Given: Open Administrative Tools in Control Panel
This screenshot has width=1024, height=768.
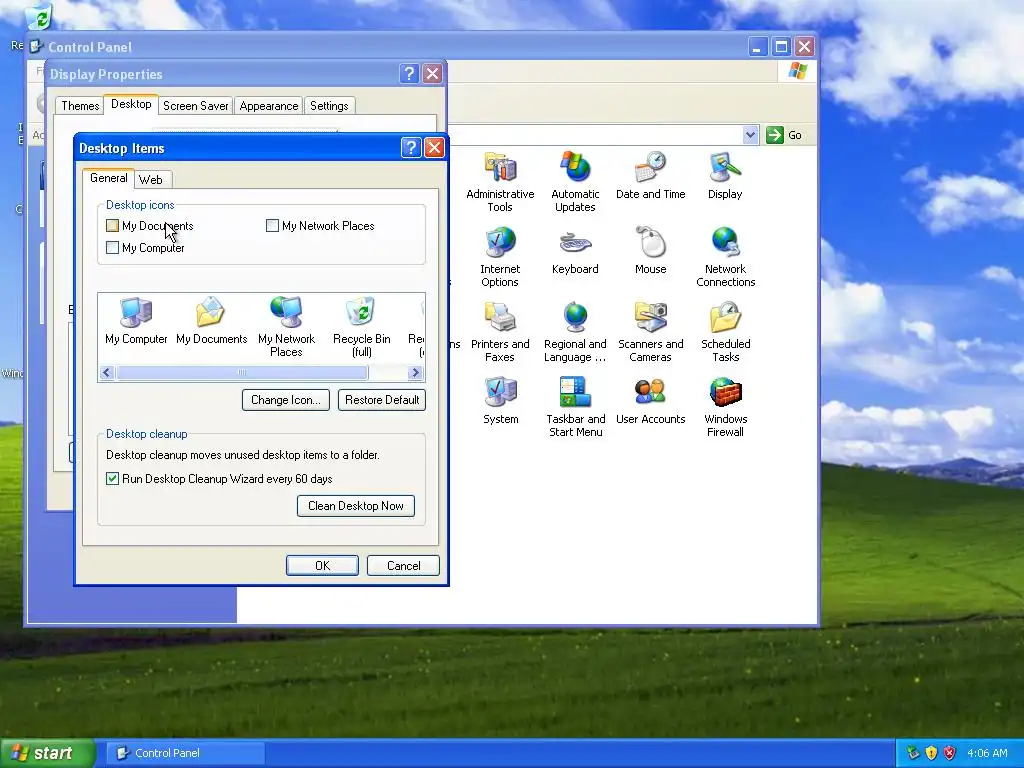Looking at the screenshot, I should (500, 182).
